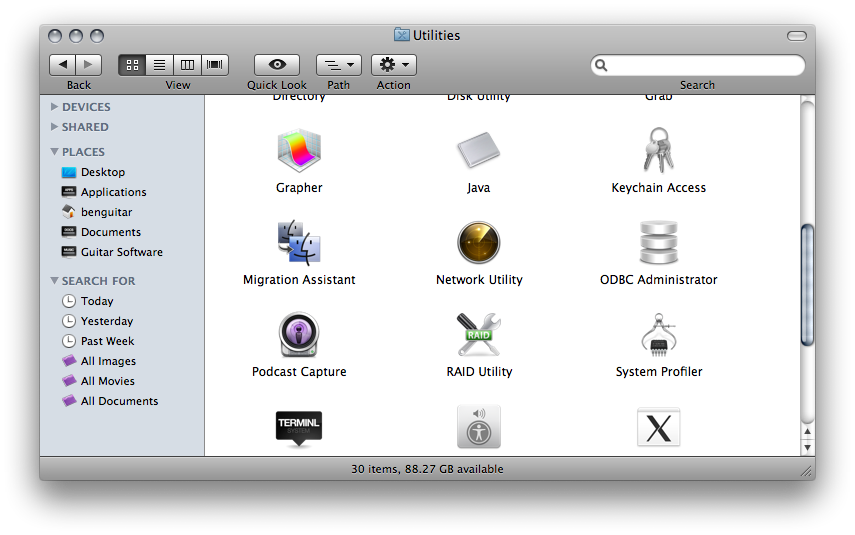Open Guitar Software in the sidebar
This screenshot has height=535, width=855.
point(112,252)
